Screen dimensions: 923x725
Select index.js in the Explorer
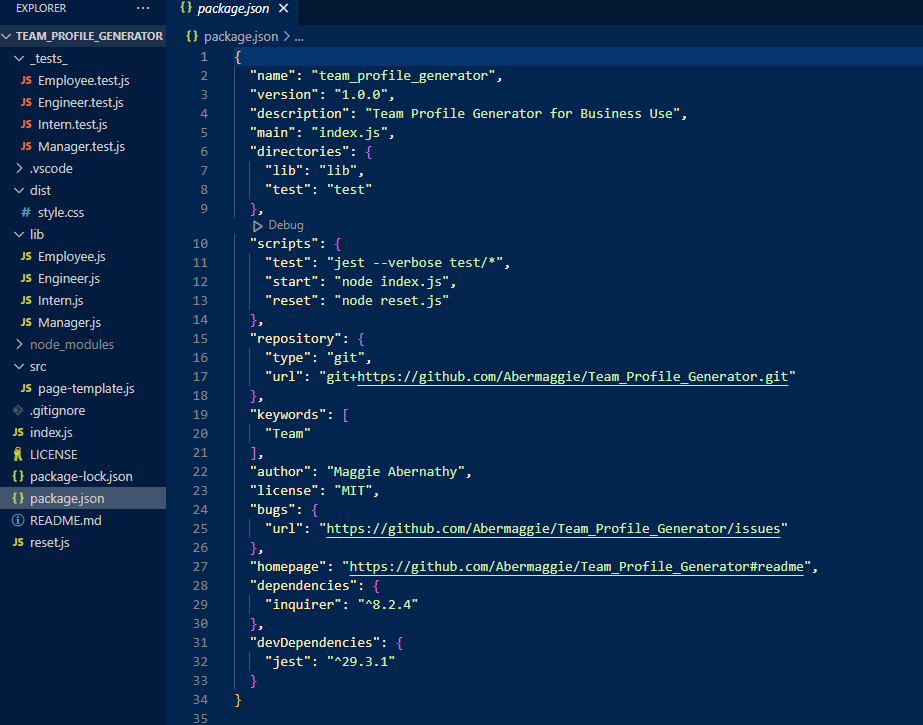[50, 432]
